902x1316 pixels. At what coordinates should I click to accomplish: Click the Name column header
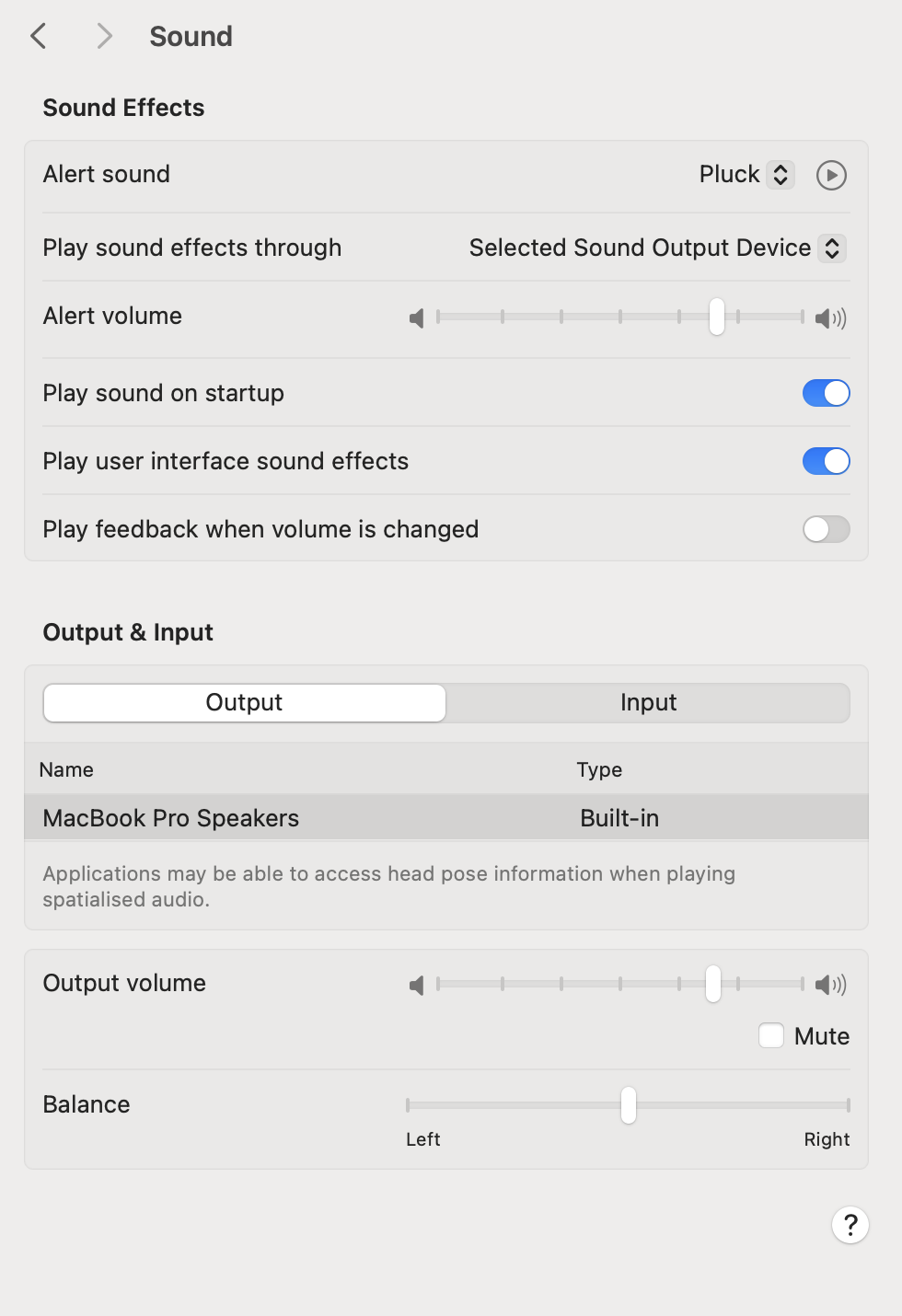point(66,769)
